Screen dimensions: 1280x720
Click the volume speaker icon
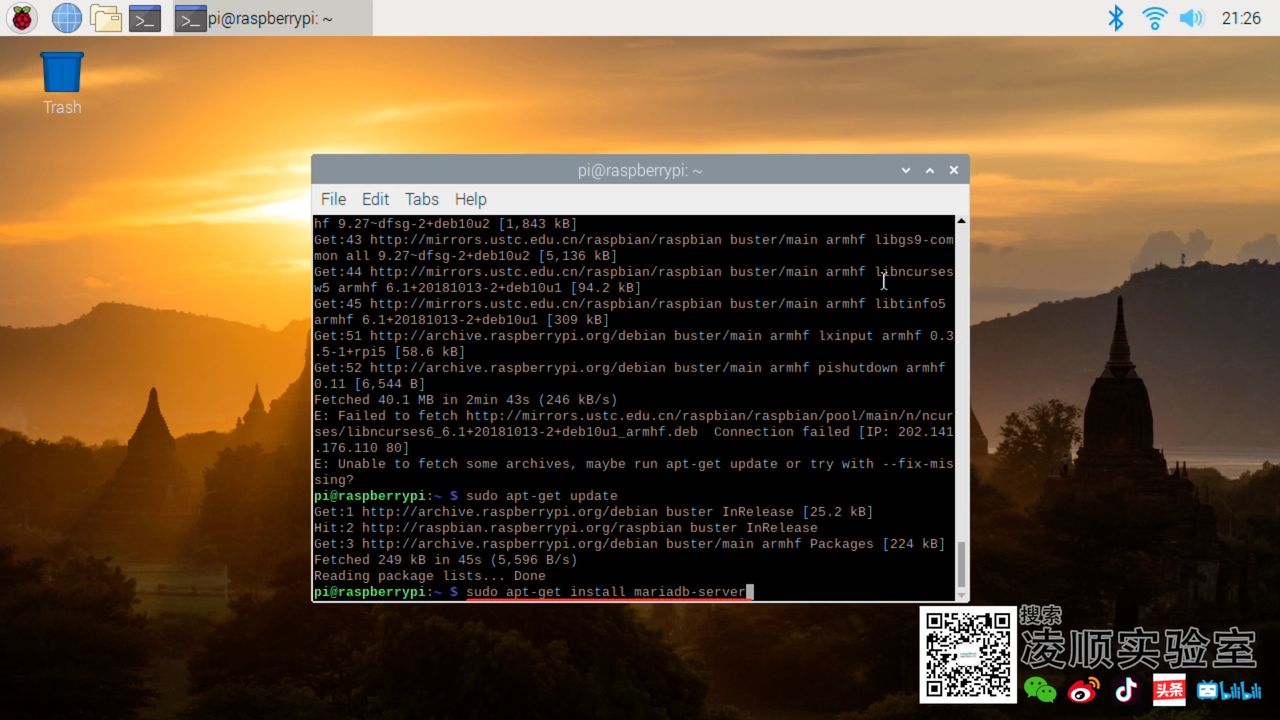1191,18
